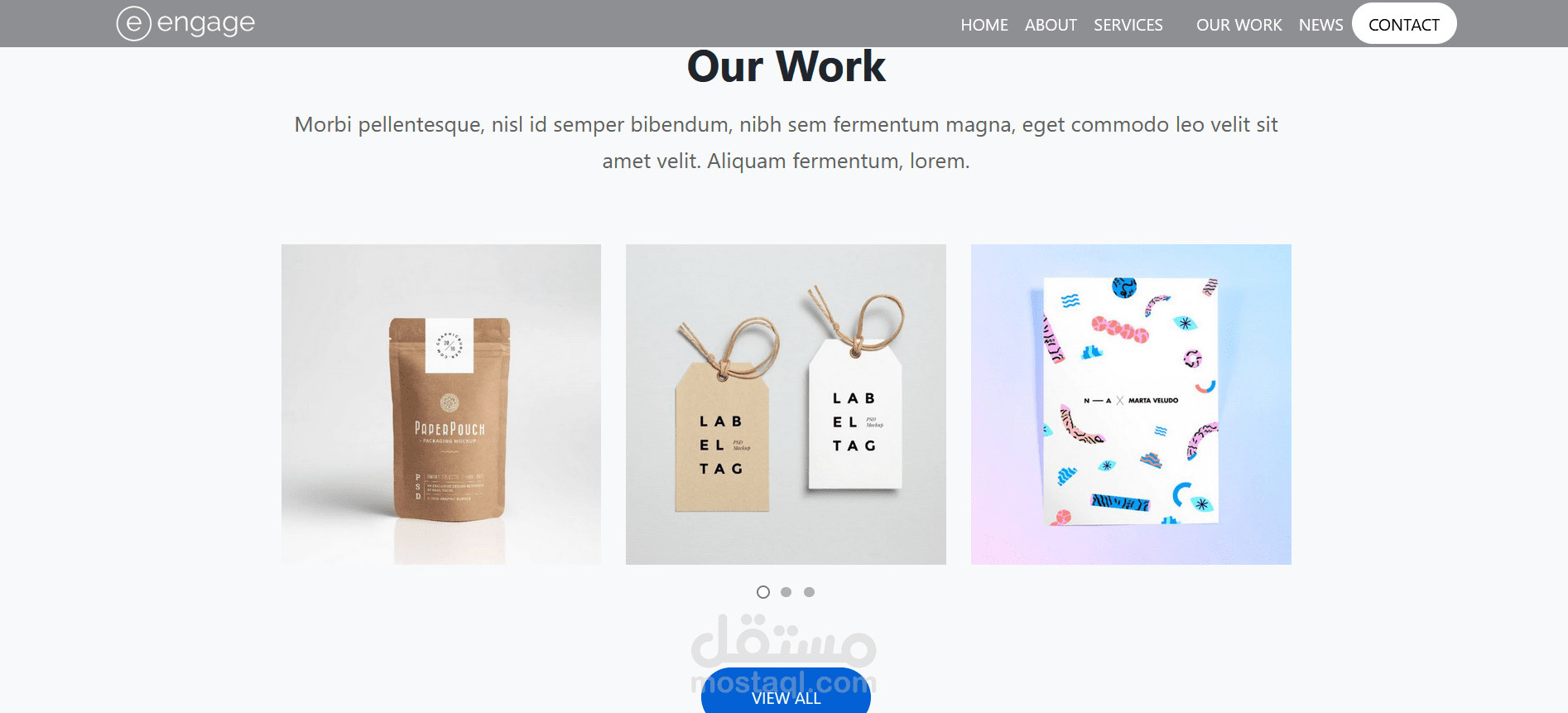The image size is (1568, 713).
Task: Jump to the third carousel slide dot
Action: click(810, 592)
